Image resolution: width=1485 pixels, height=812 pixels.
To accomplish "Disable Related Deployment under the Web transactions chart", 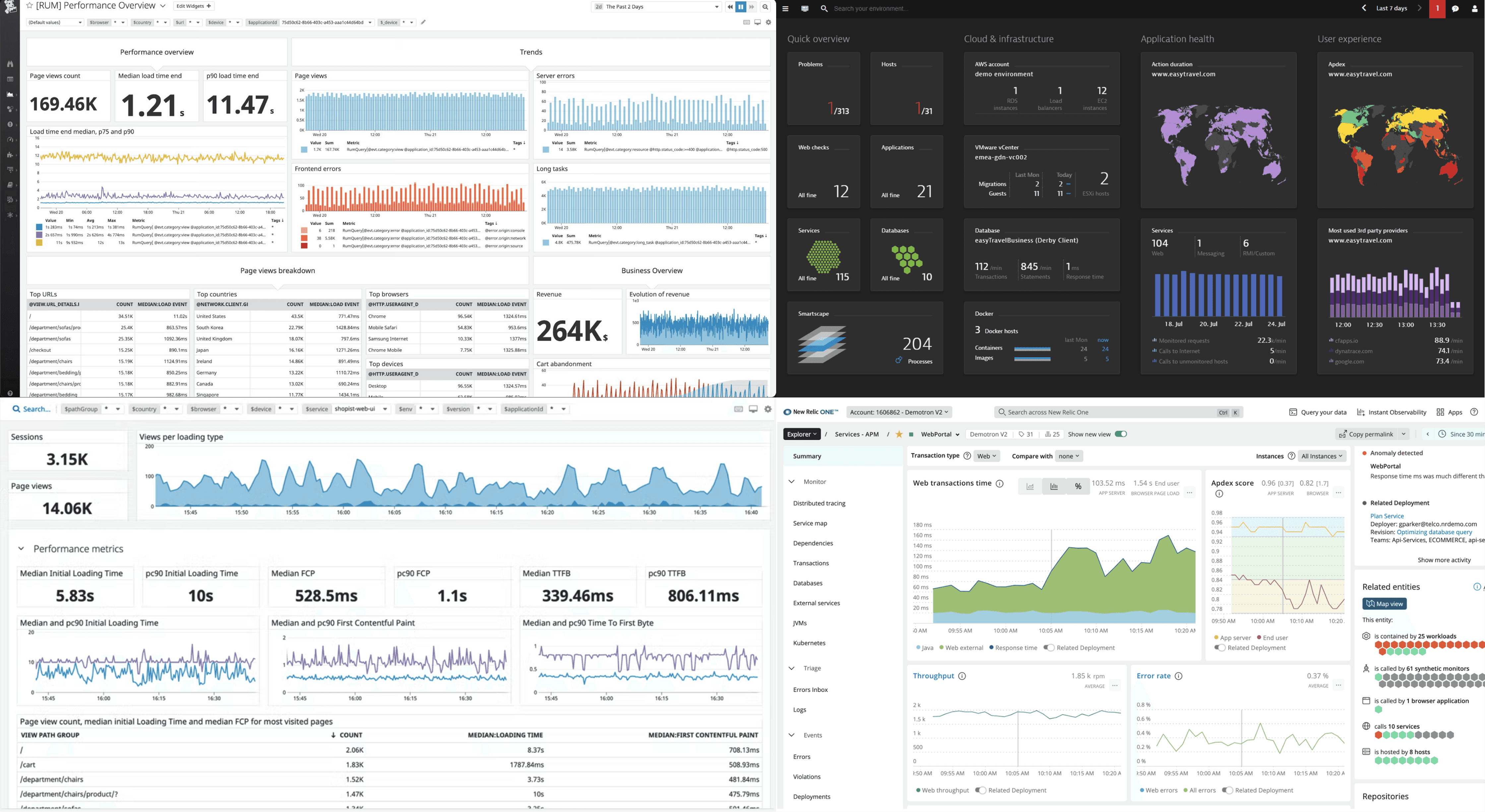I will click(x=1050, y=647).
